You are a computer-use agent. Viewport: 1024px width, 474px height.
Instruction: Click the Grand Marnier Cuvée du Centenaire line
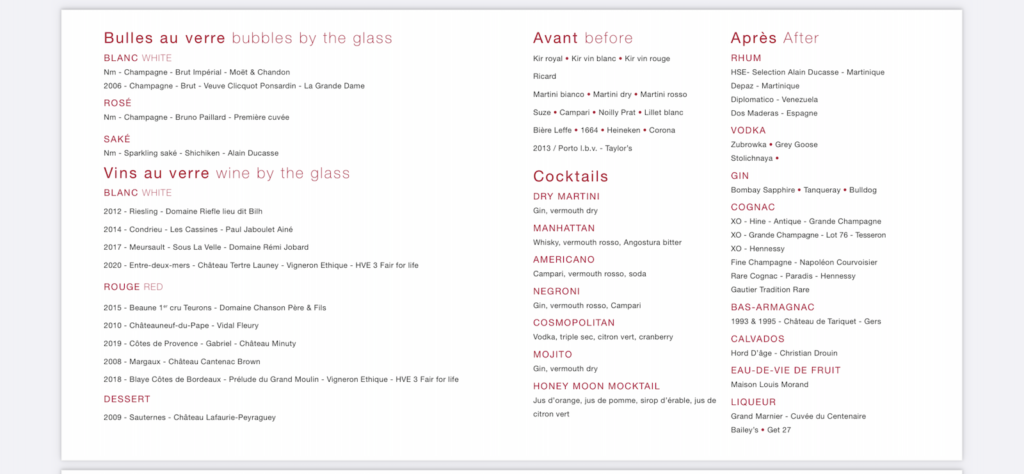point(797,416)
